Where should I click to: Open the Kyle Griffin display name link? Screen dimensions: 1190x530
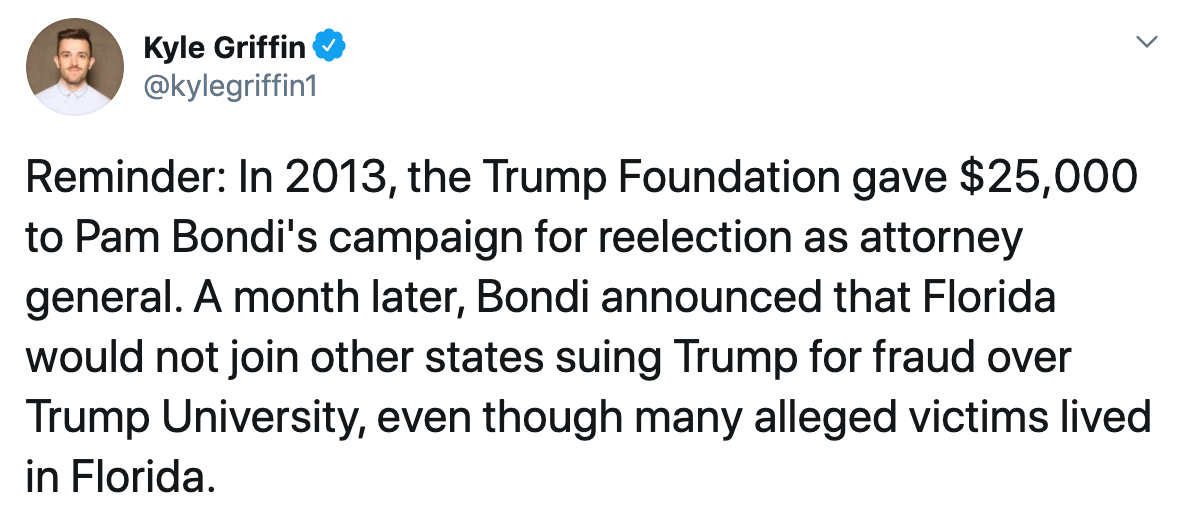(226, 46)
